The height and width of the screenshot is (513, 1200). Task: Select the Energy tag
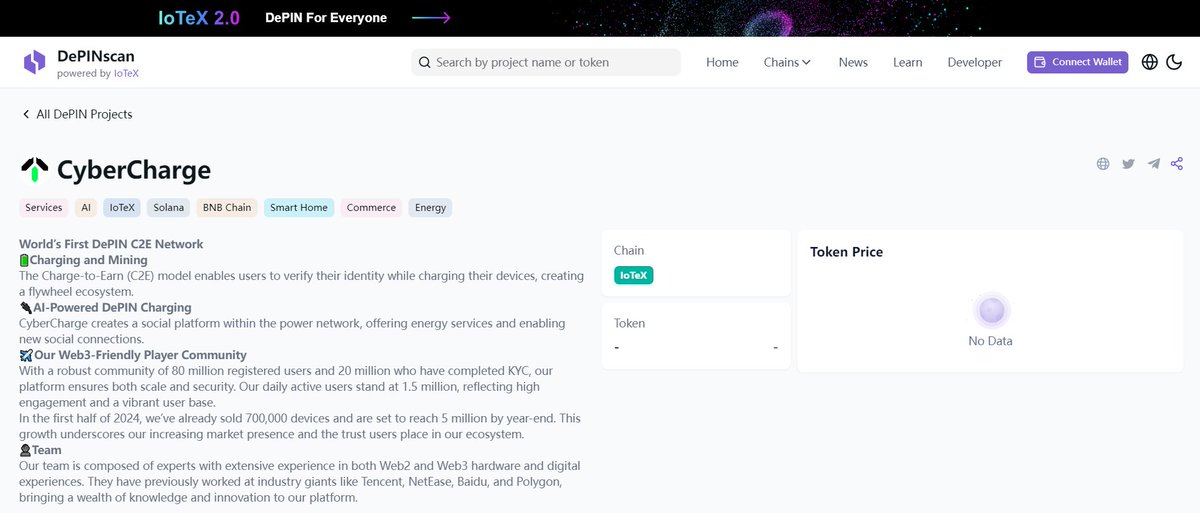[x=430, y=208]
